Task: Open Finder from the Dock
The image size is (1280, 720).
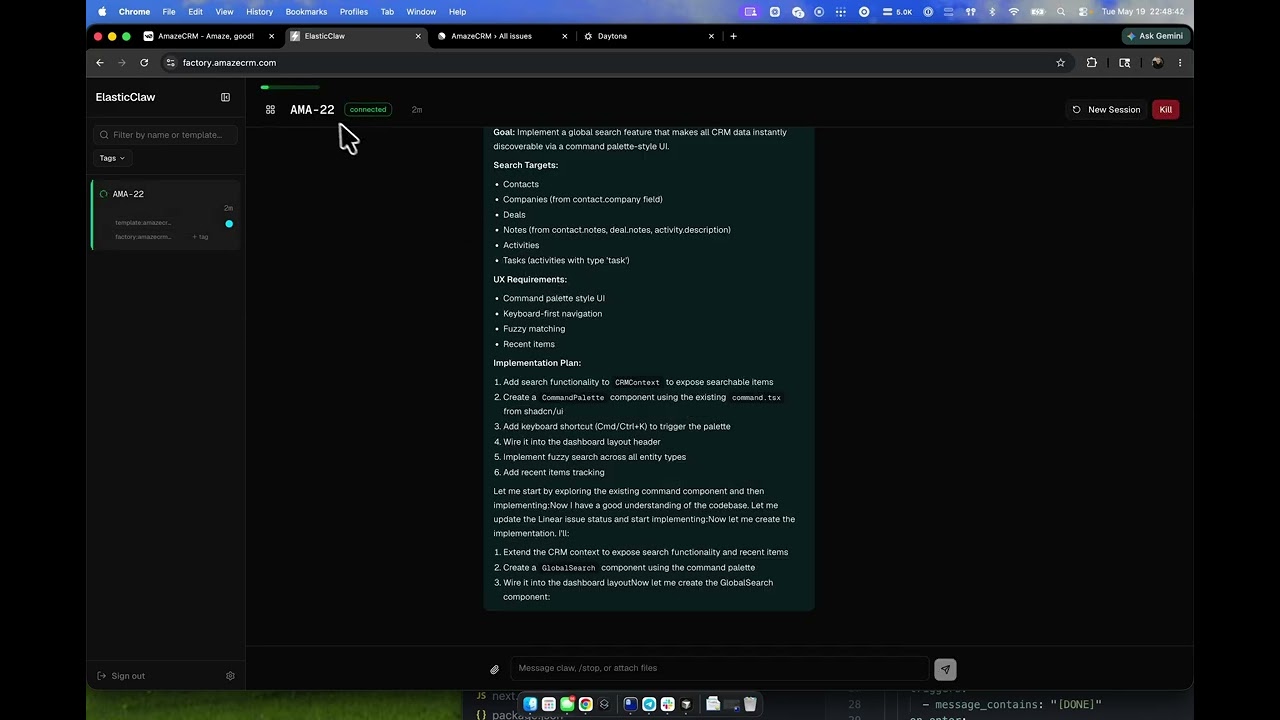Action: [530, 704]
